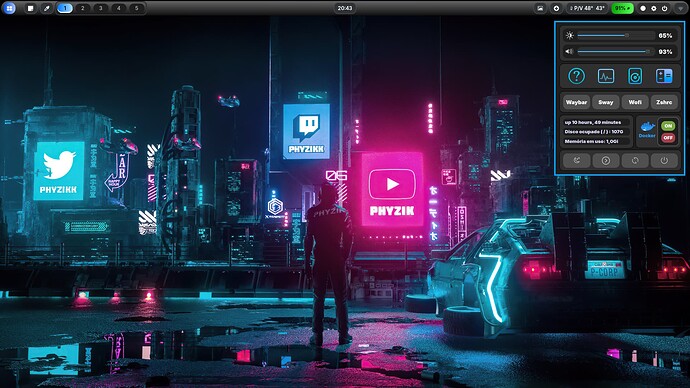This screenshot has width=690, height=388.
Task: Open the picture/wallpaper icon in top bar
Action: [x=540, y=8]
